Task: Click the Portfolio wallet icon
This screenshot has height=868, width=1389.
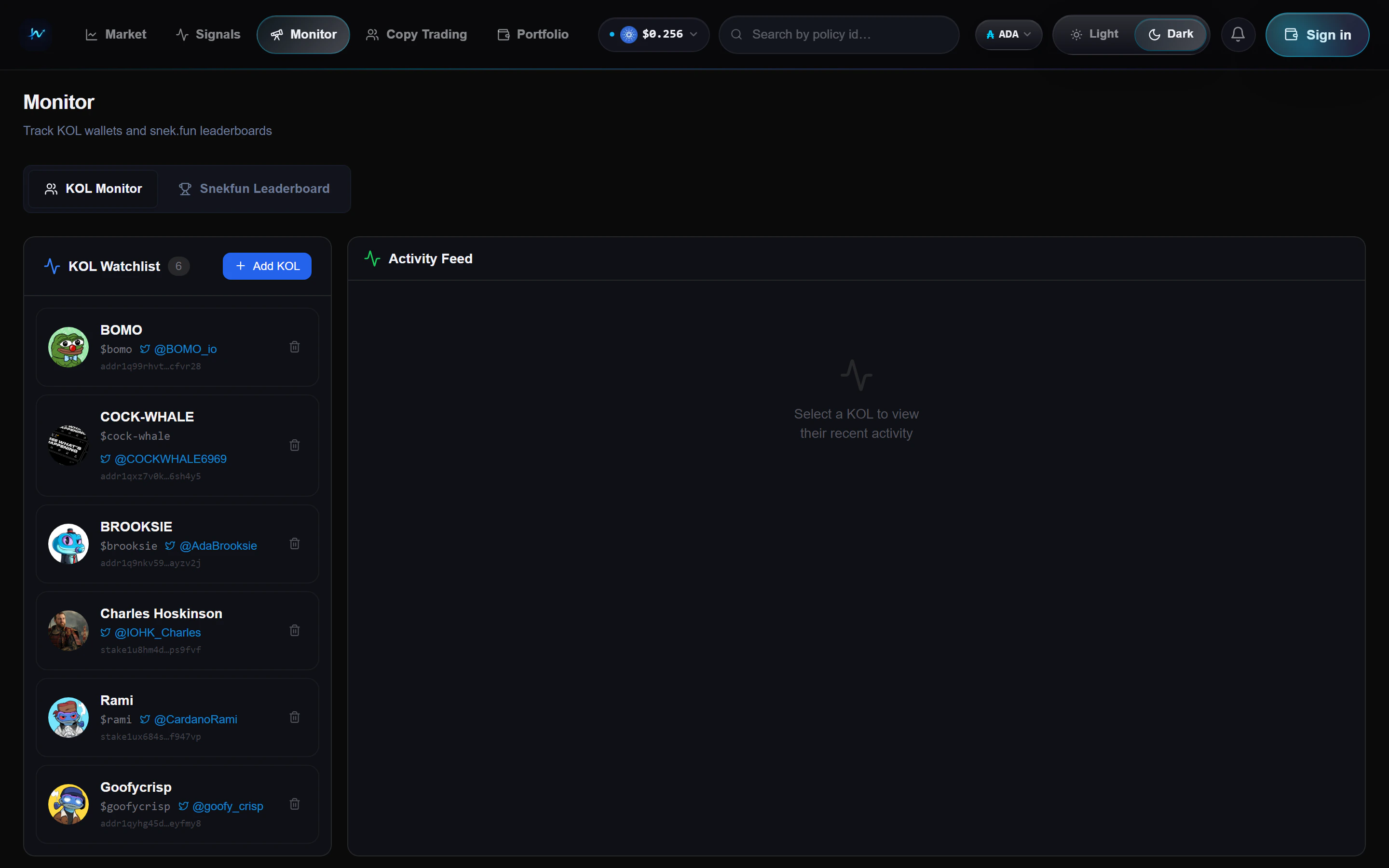Action: coord(503,34)
